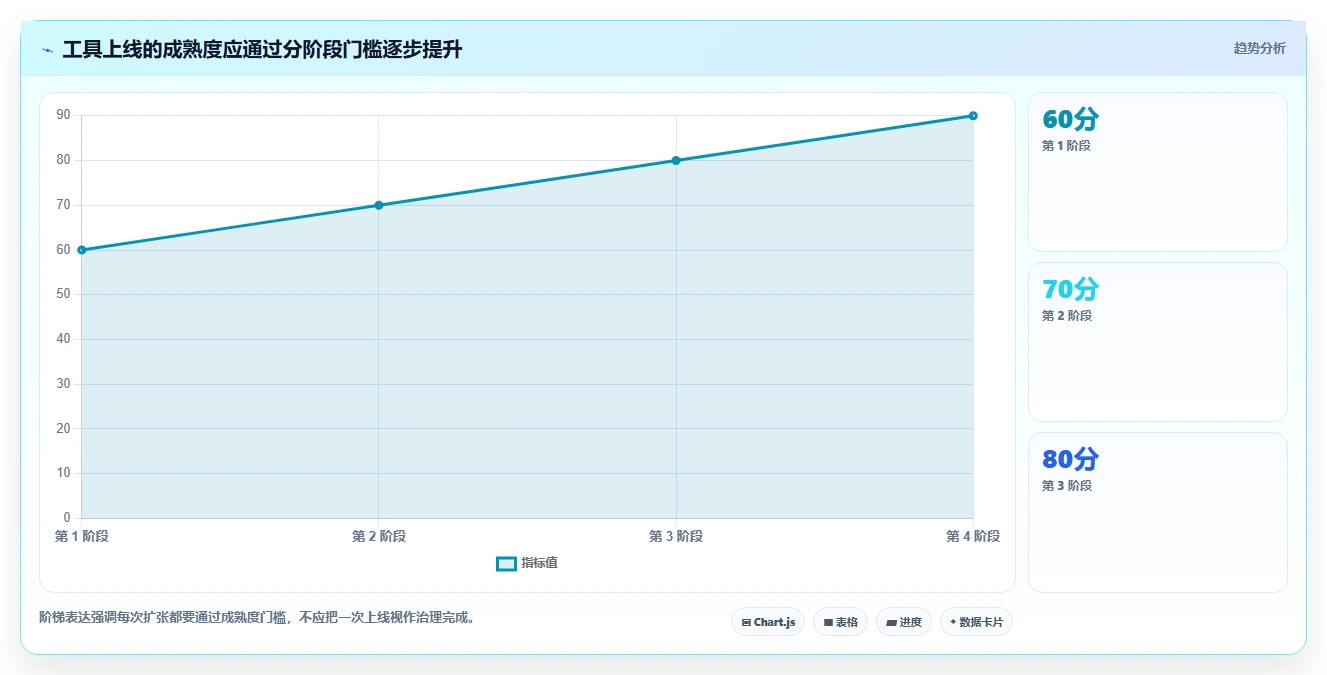The width and height of the screenshot is (1327, 675).
Task: Click the data point at 第 2 阶段
Action: click(x=379, y=205)
